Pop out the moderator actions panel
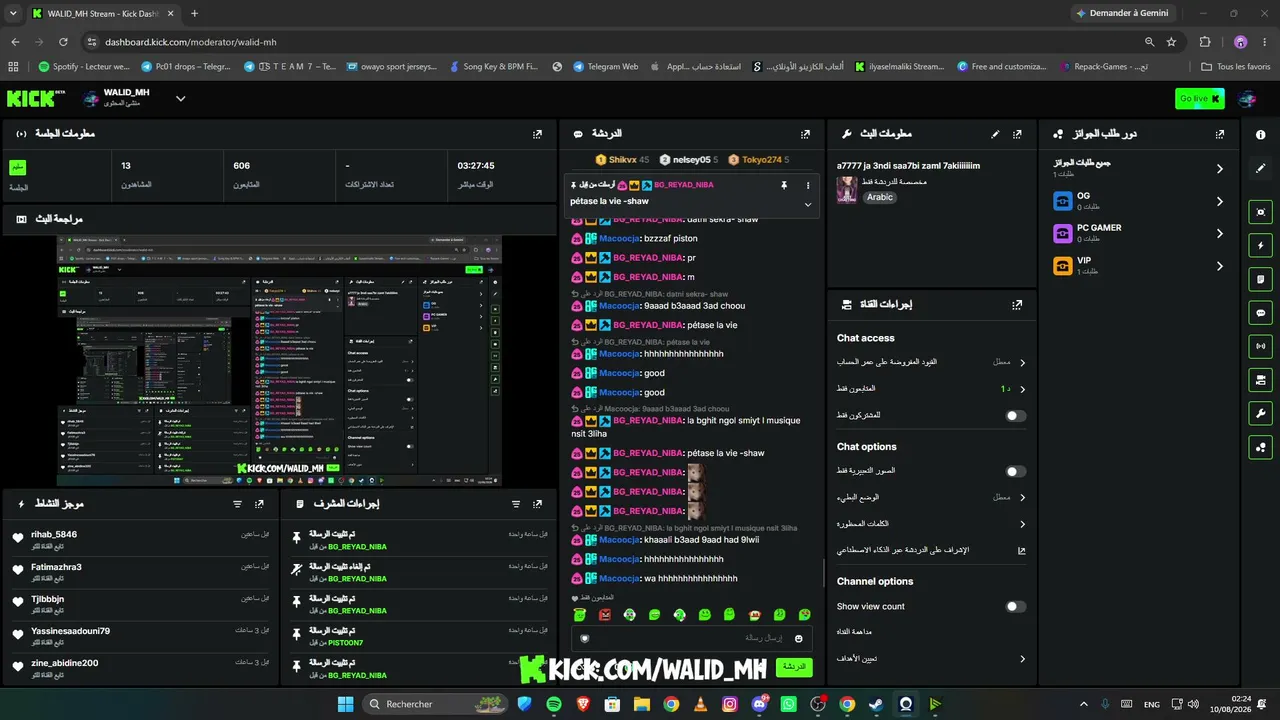Viewport: 1280px width, 720px height. click(537, 504)
